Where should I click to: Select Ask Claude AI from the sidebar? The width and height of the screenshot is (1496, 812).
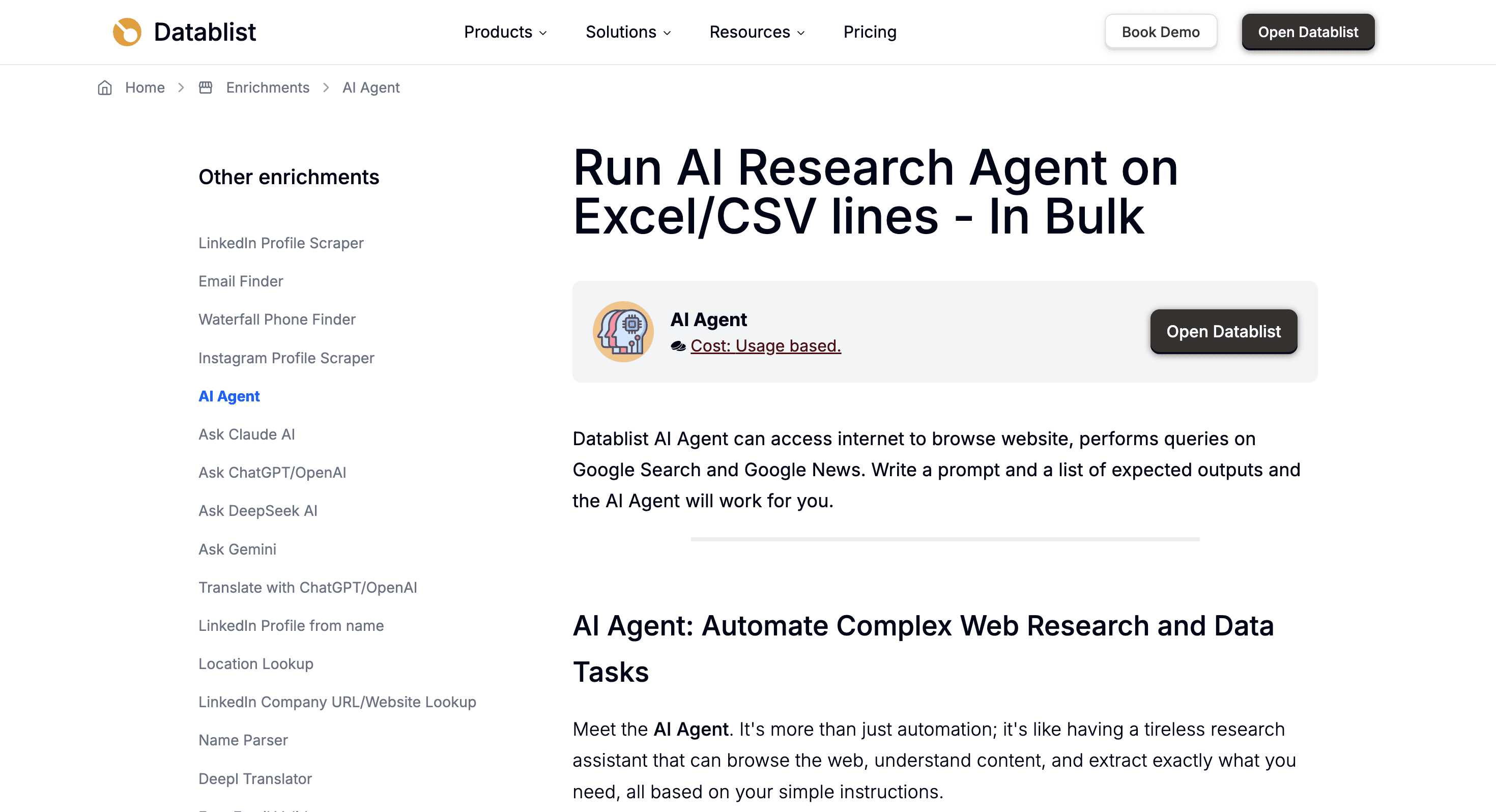point(246,434)
